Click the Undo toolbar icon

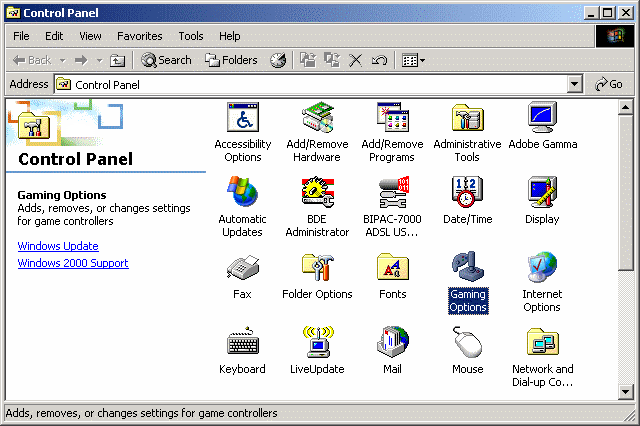coord(379,60)
